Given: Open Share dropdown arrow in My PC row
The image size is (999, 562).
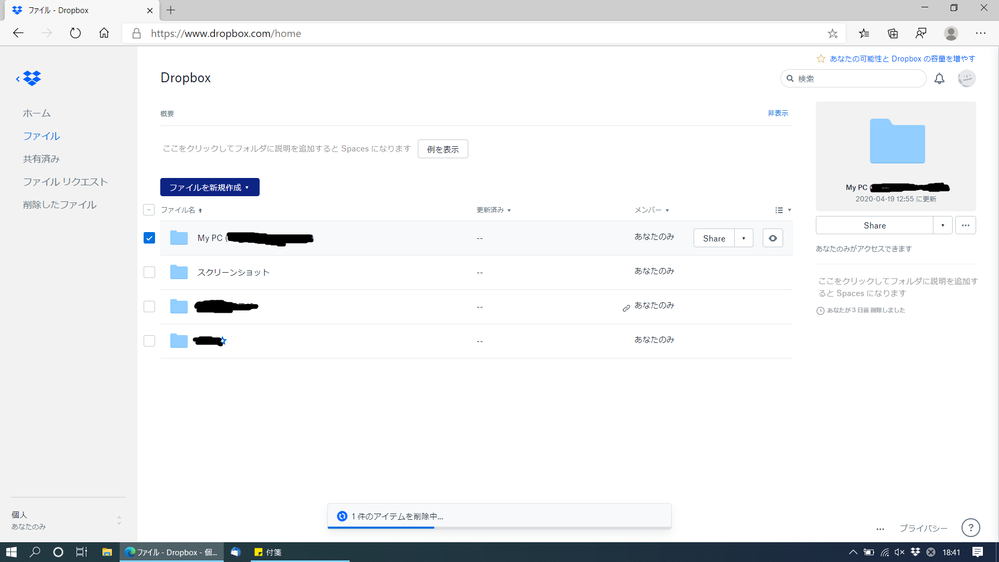Looking at the screenshot, I should point(744,238).
